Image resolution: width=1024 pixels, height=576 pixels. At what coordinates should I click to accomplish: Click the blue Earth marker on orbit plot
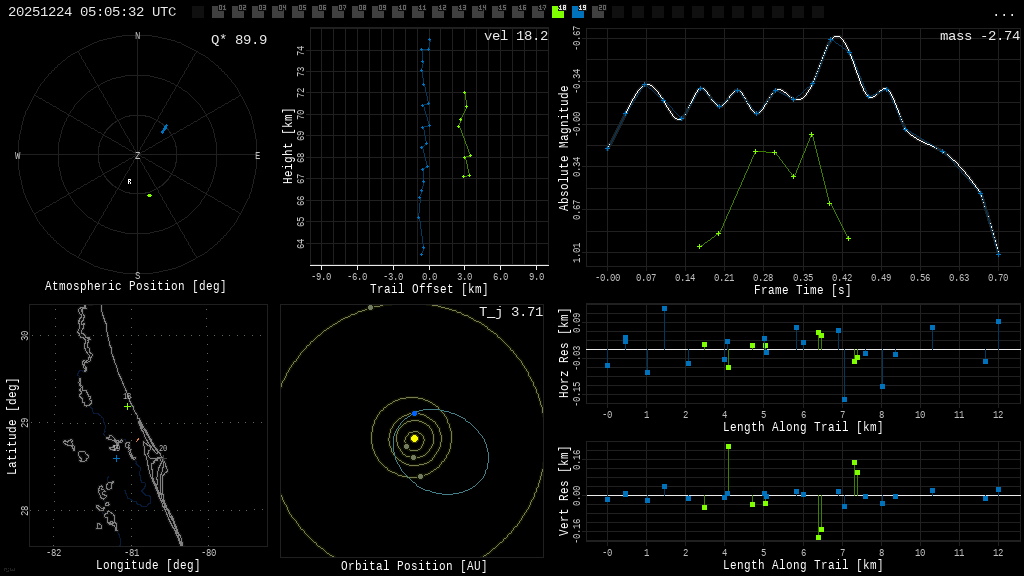(415, 413)
